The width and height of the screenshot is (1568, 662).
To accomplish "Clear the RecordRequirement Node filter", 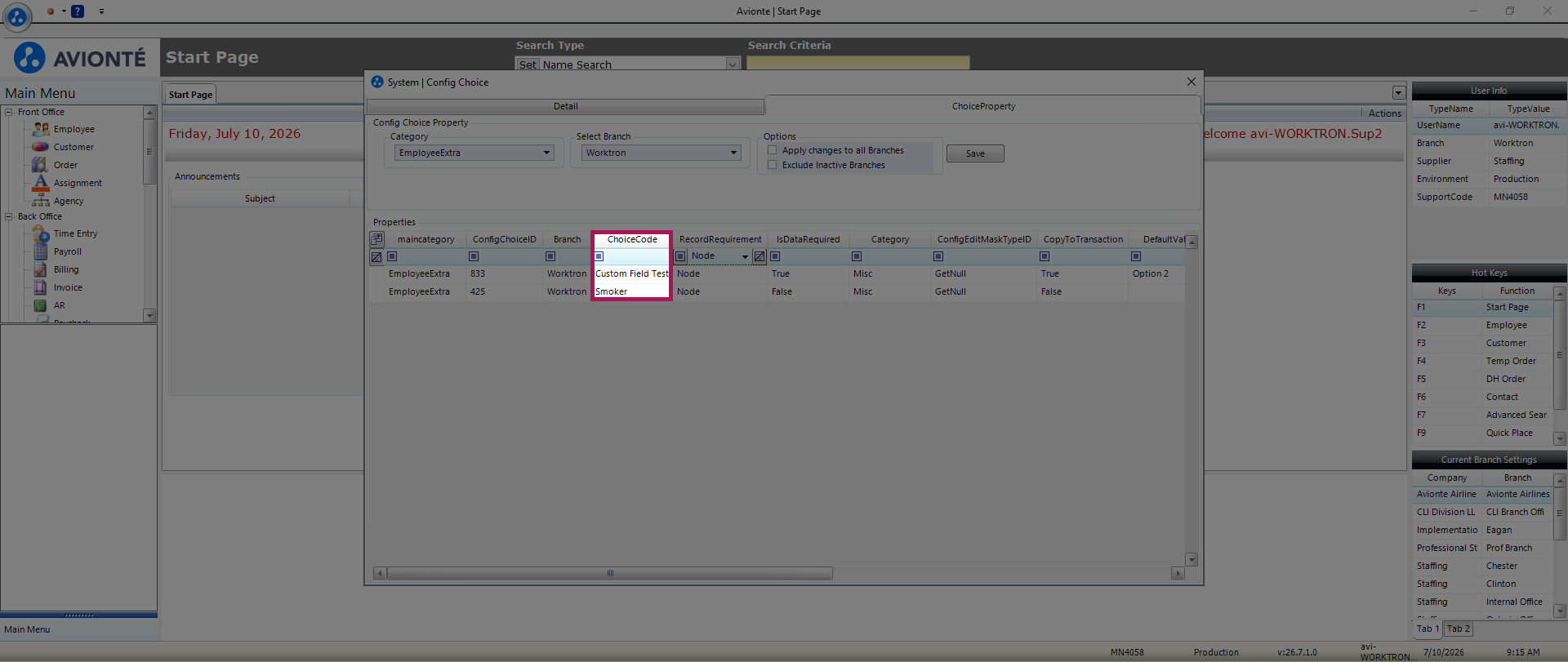I will click(x=759, y=256).
